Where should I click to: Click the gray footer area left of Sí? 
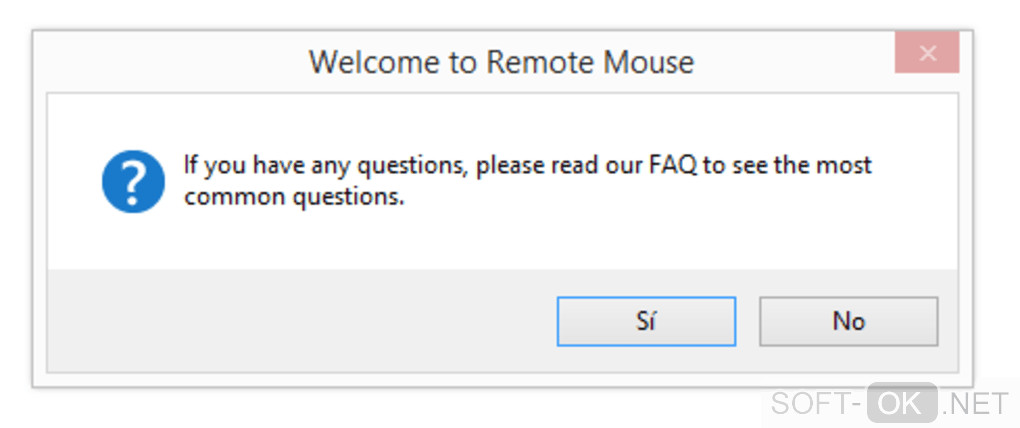(x=300, y=321)
